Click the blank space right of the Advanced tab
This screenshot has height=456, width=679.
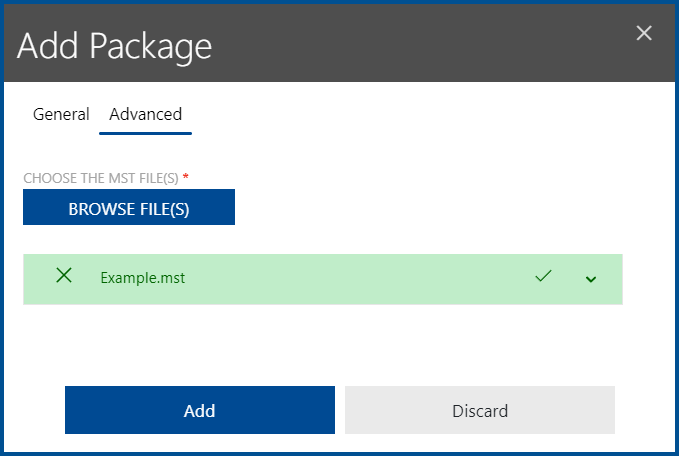[x=400, y=115]
